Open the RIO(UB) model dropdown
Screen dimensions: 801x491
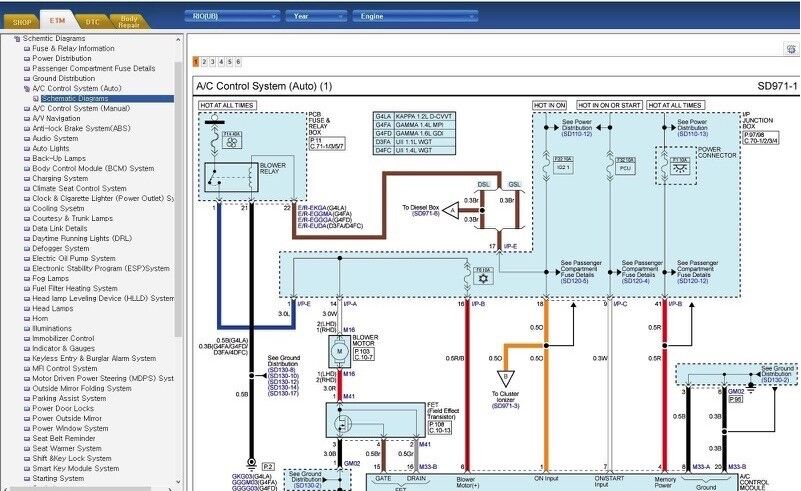click(x=232, y=16)
